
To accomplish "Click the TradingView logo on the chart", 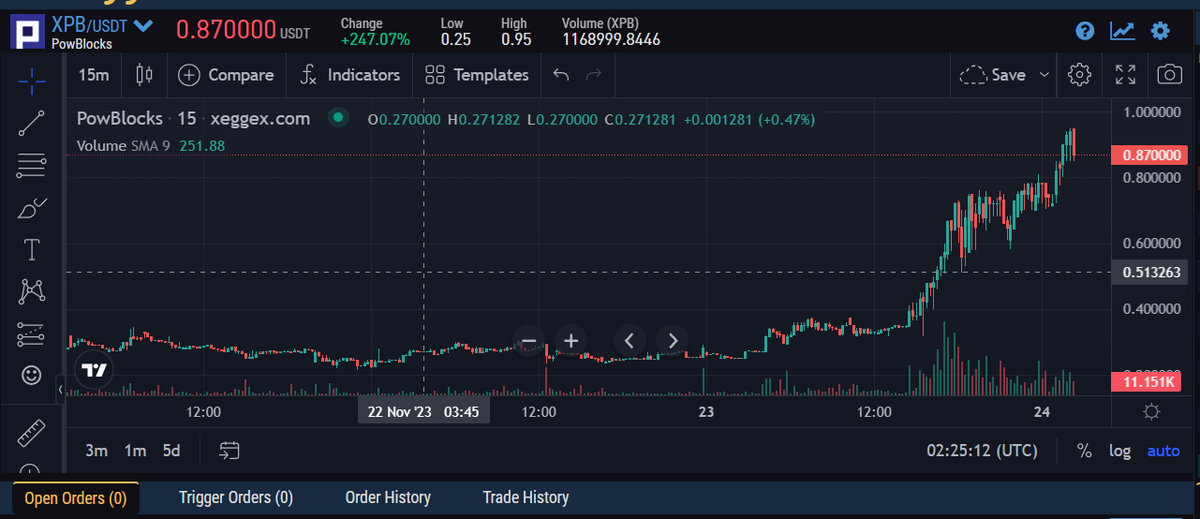I will click(x=94, y=369).
